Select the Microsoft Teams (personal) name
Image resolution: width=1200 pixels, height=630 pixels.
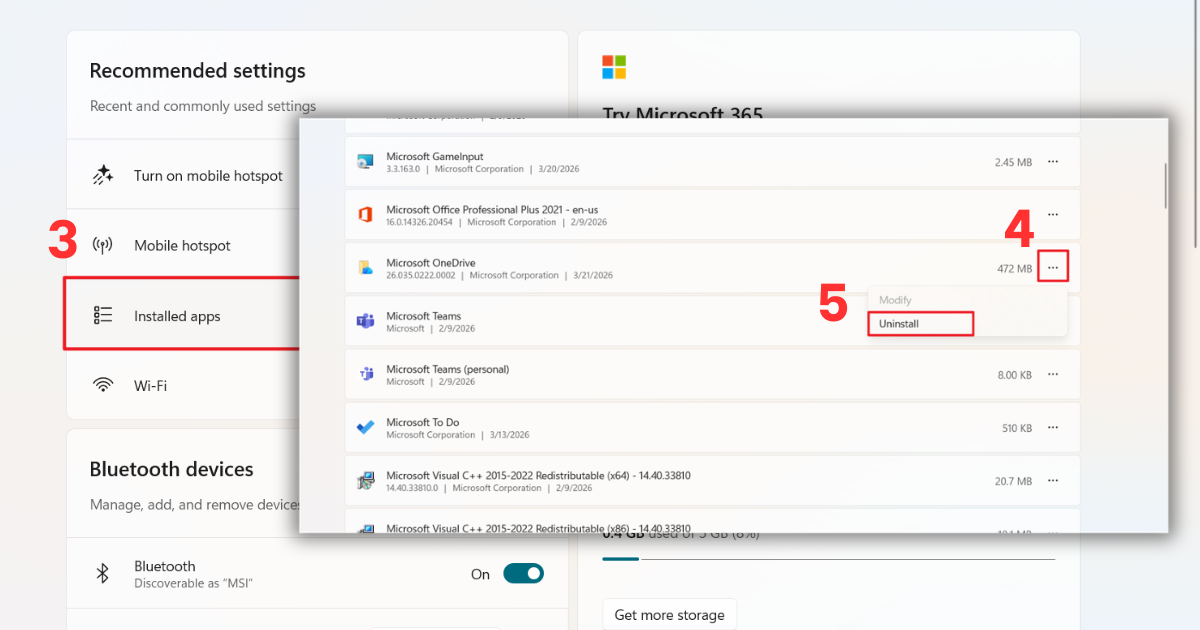point(448,369)
